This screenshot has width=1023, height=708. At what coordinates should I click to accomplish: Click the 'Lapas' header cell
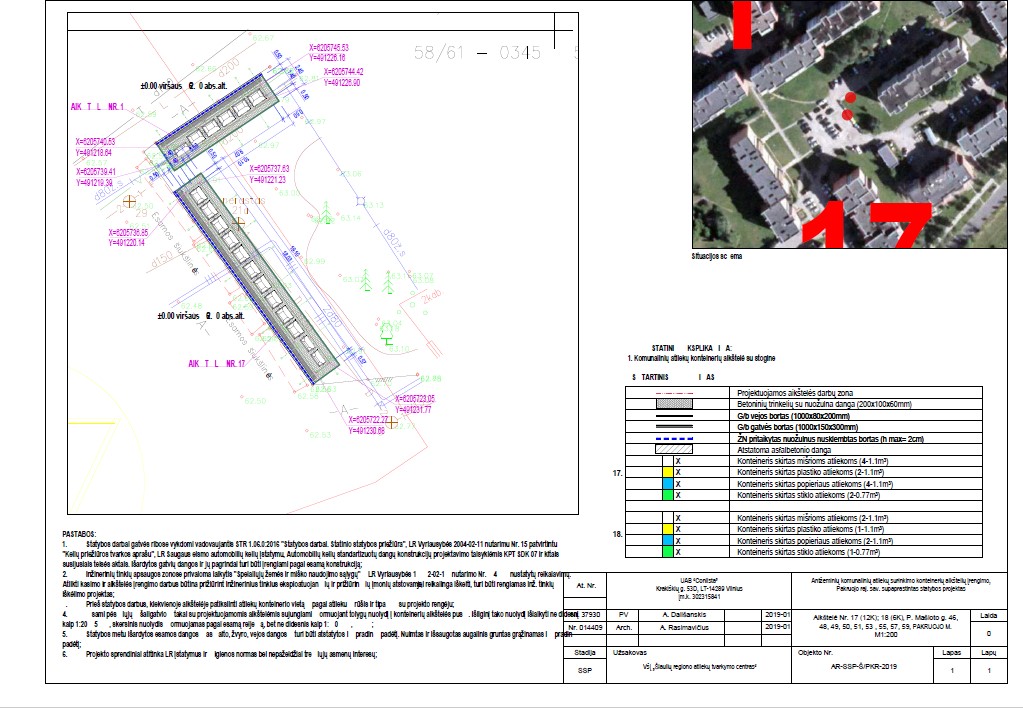tap(952, 653)
